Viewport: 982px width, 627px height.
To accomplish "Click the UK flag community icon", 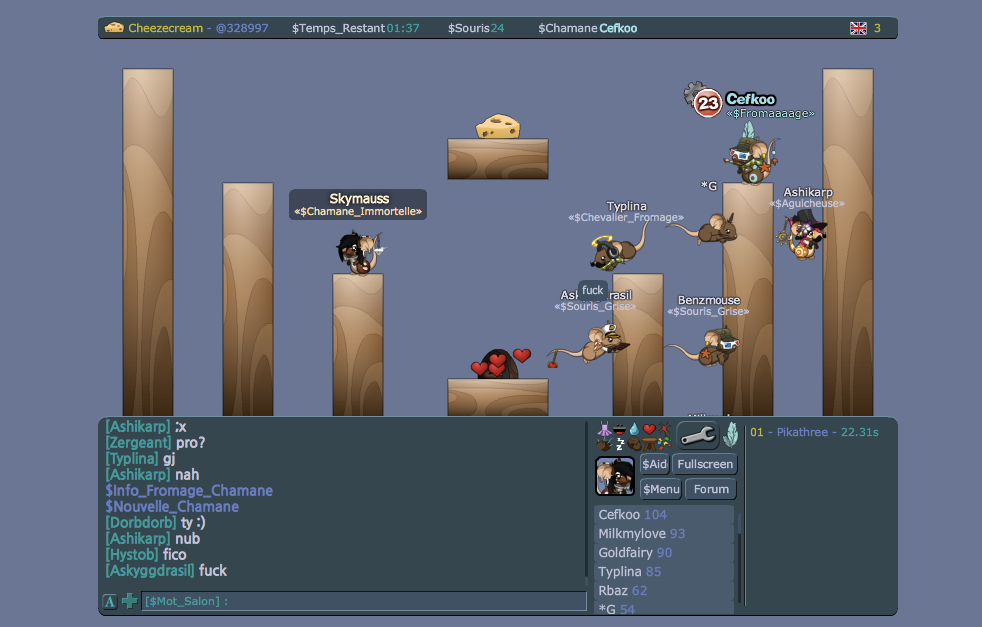I will point(858,28).
